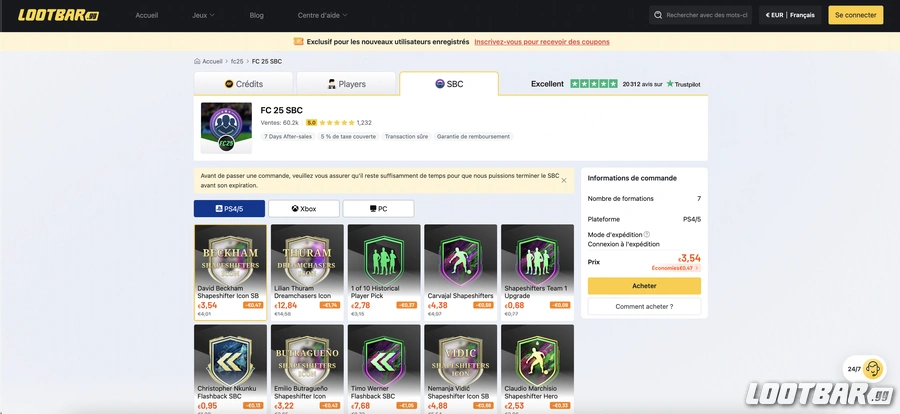The width and height of the screenshot is (900, 414).
Task: Click the €3,54 price on Beckham card
Action: coord(207,305)
